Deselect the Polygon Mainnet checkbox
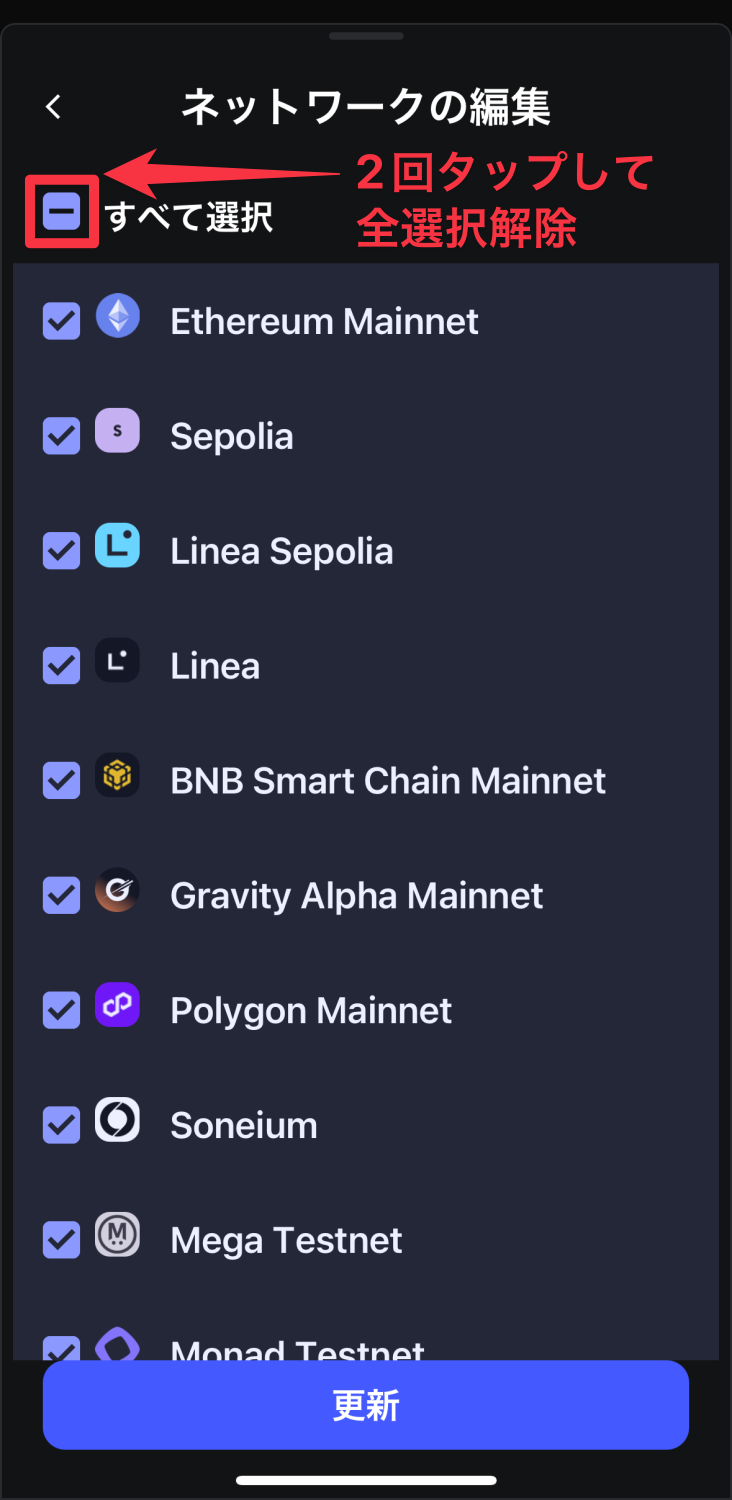 61,1012
